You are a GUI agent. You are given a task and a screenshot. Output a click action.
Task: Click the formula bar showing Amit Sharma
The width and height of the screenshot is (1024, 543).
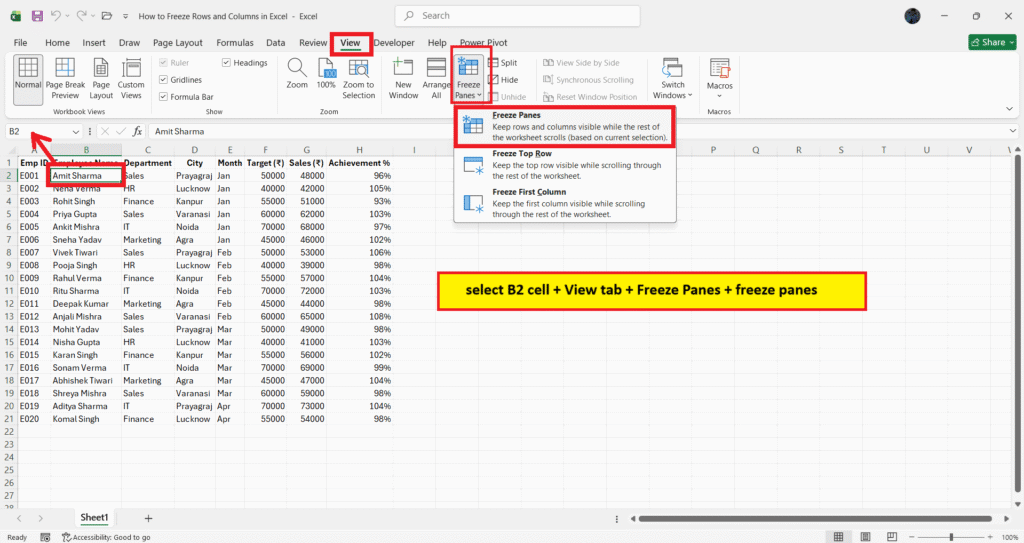point(578,131)
